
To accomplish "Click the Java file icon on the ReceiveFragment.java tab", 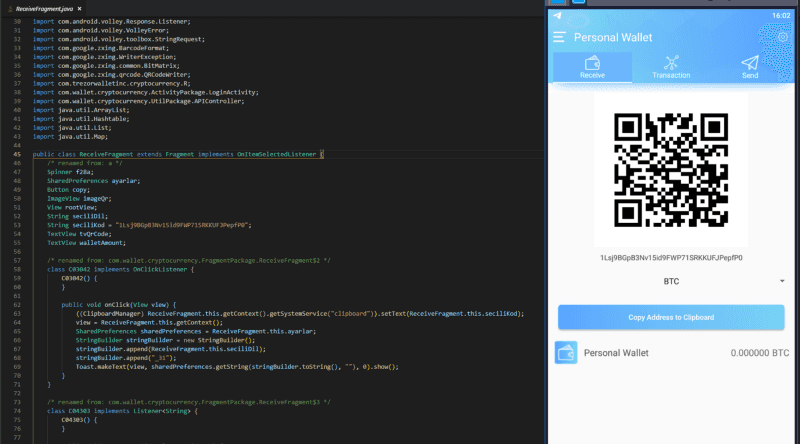I will (10, 9).
